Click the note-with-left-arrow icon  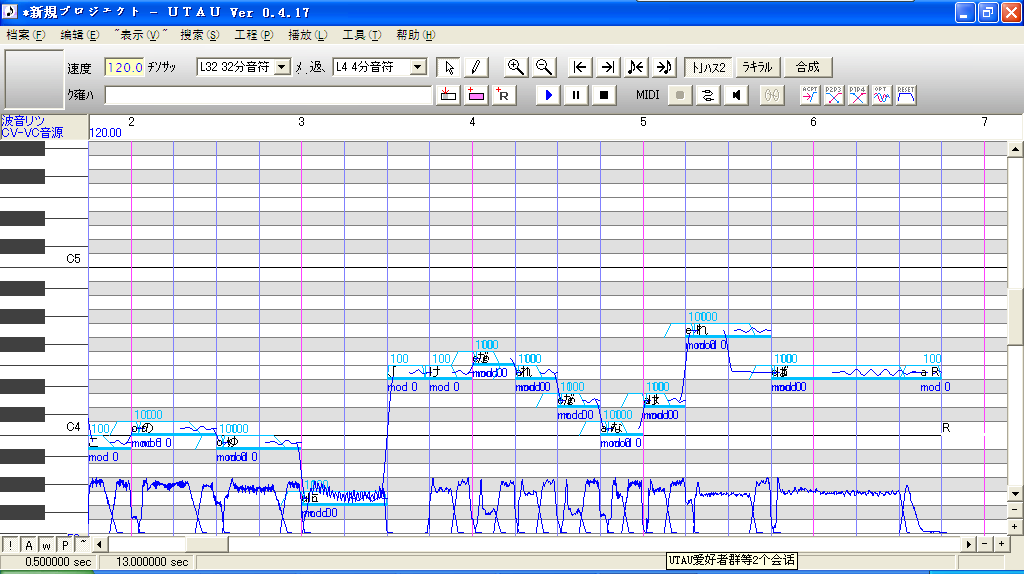click(635, 67)
